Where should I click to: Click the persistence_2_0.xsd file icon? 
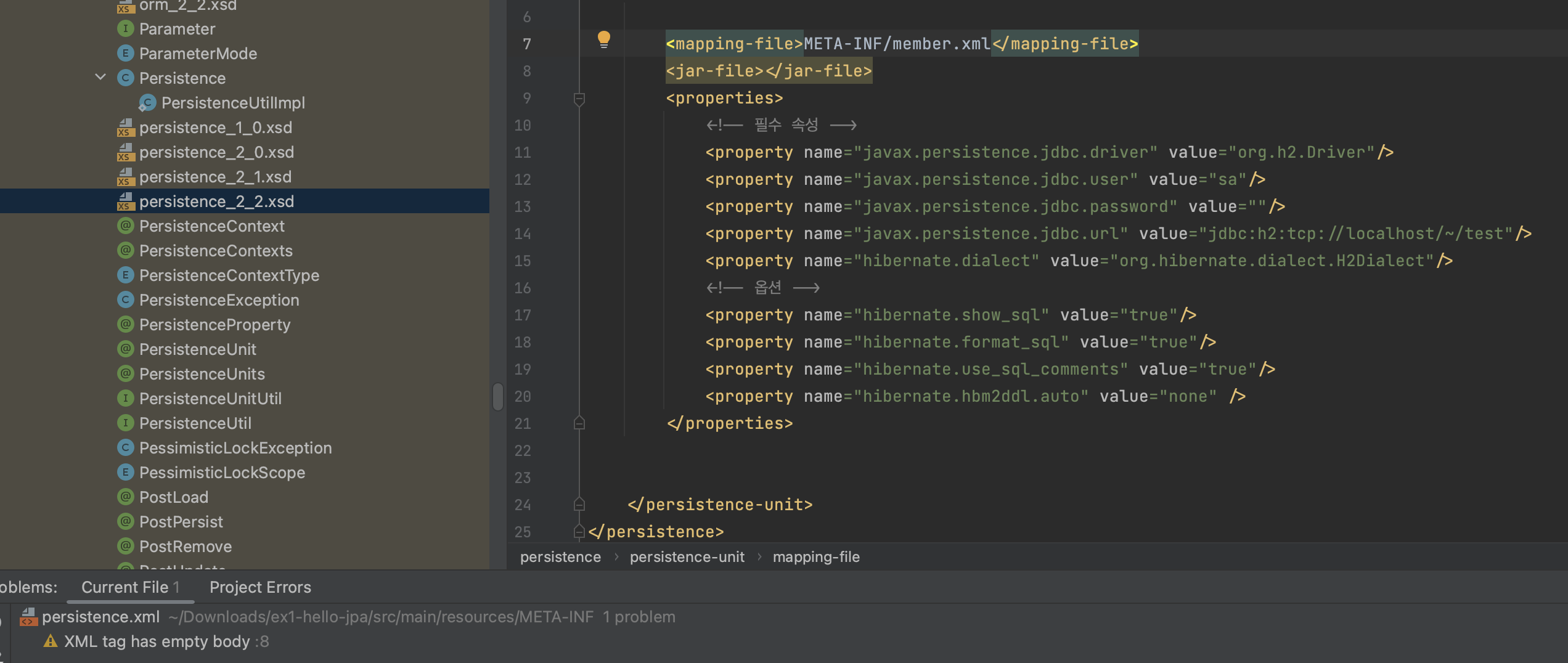[126, 152]
